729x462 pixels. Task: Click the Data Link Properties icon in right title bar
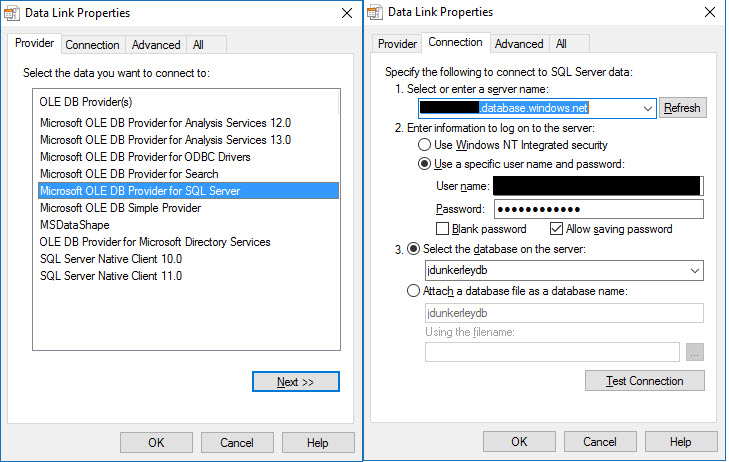pos(375,13)
